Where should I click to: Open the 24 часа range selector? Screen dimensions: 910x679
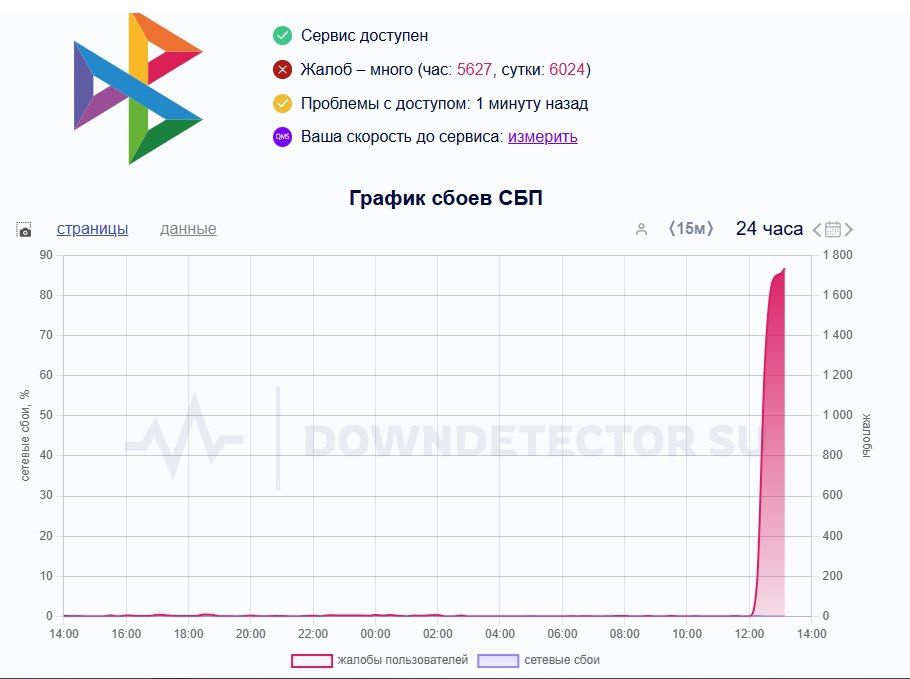tap(769, 229)
